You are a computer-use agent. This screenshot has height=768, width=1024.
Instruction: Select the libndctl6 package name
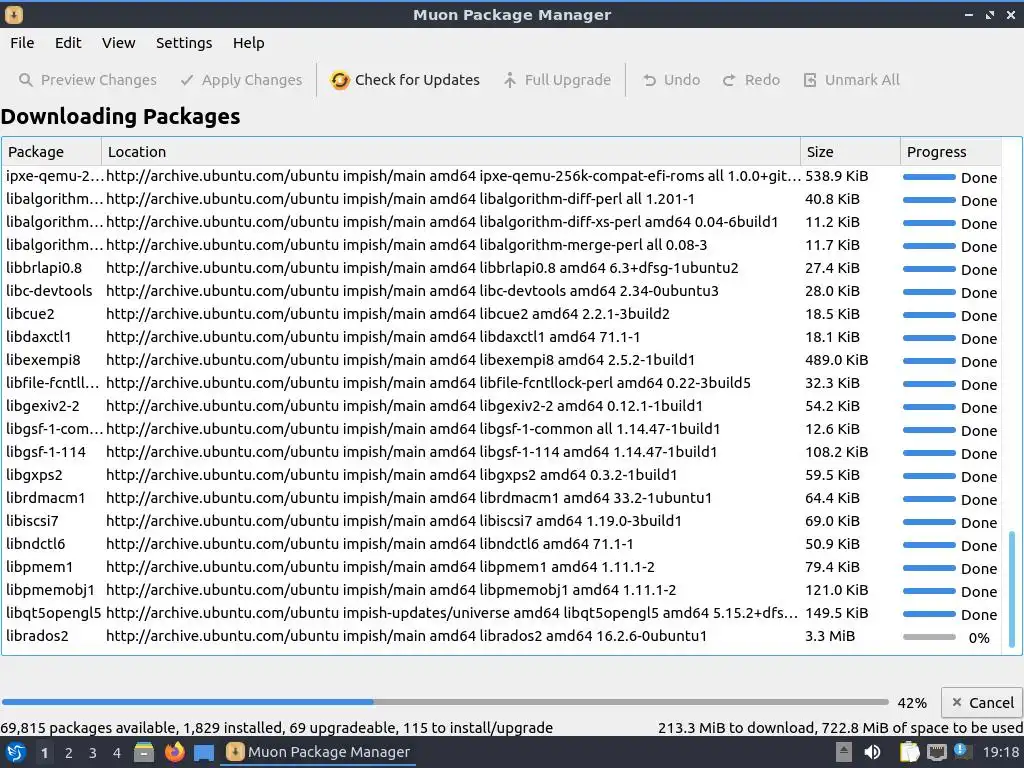point(35,544)
